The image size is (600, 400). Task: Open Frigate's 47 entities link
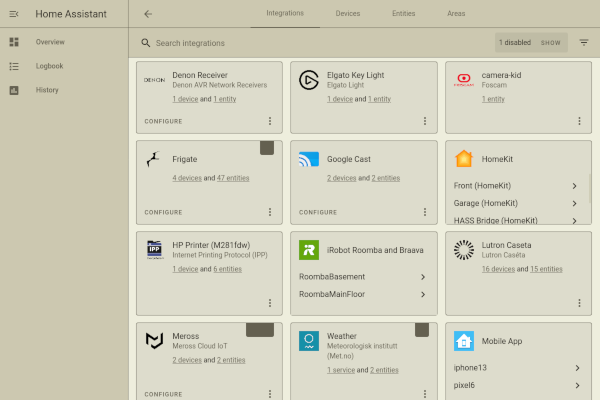pyautogui.click(x=233, y=178)
